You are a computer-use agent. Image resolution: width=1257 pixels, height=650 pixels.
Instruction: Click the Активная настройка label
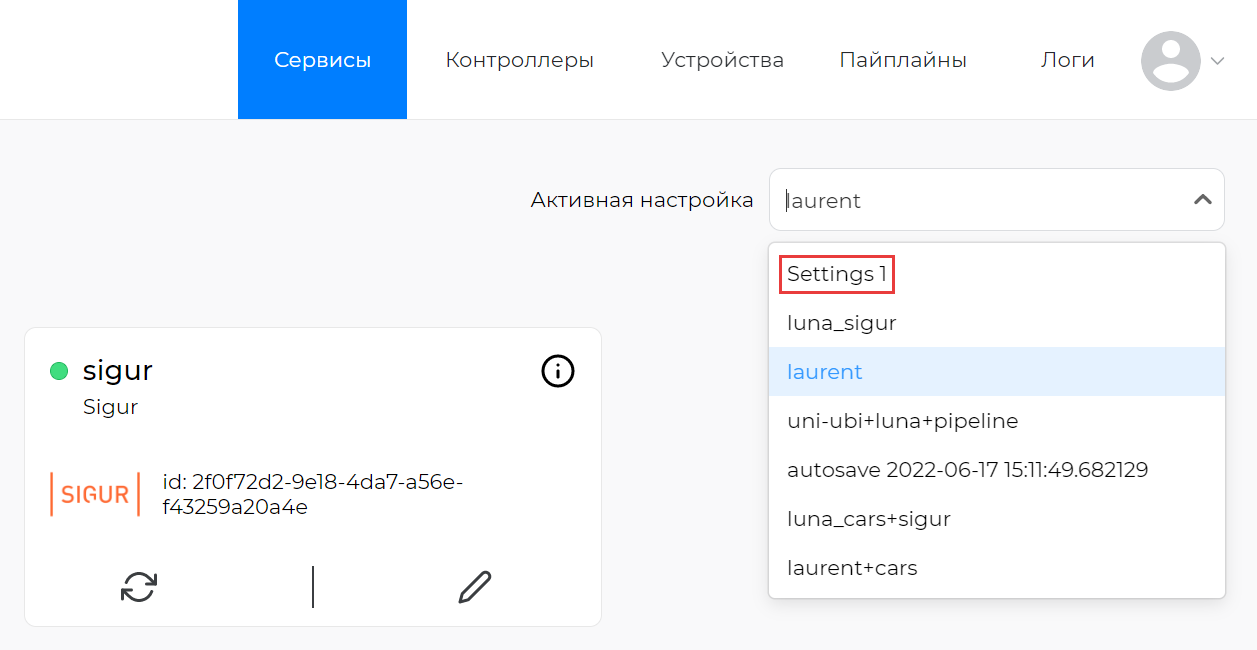click(642, 200)
